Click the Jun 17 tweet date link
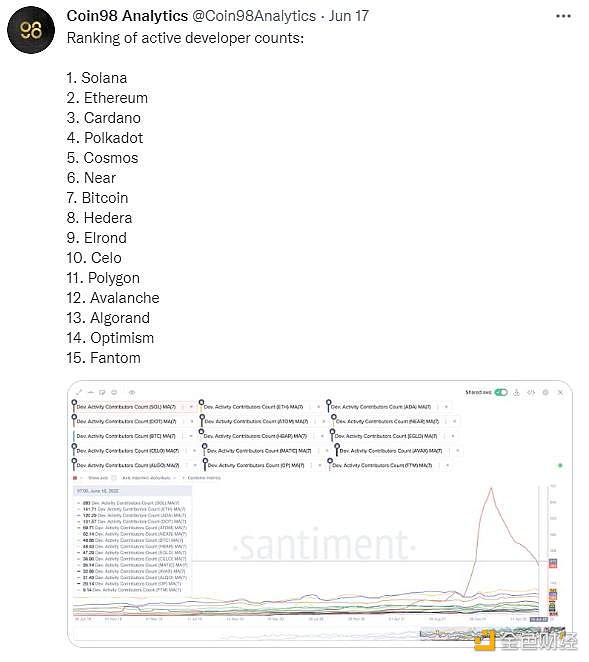 (x=348, y=16)
